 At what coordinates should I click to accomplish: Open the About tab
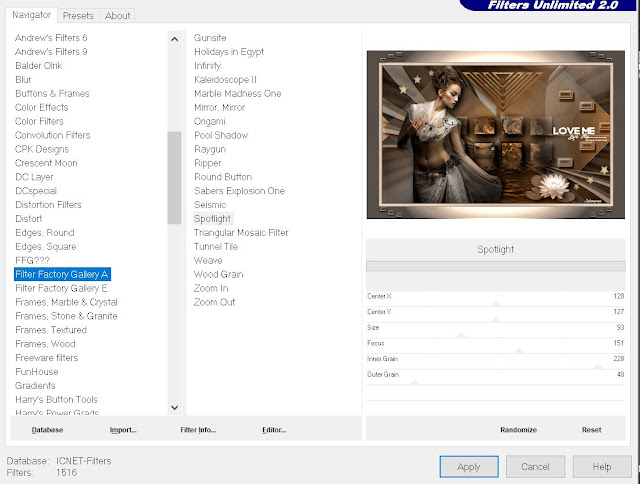[x=117, y=16]
